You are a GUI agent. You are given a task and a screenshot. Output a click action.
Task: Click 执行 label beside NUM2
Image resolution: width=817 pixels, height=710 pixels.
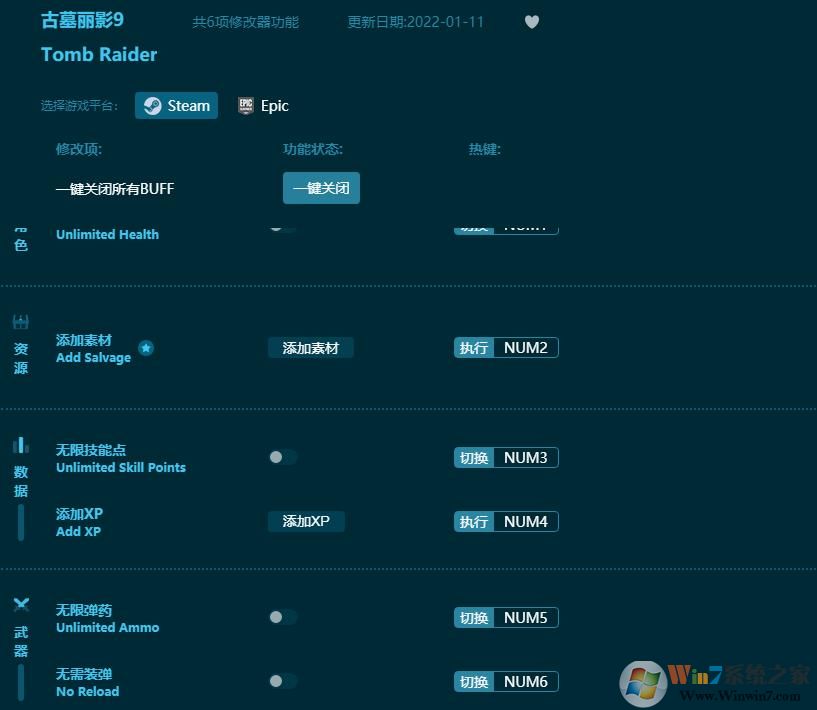click(x=474, y=347)
